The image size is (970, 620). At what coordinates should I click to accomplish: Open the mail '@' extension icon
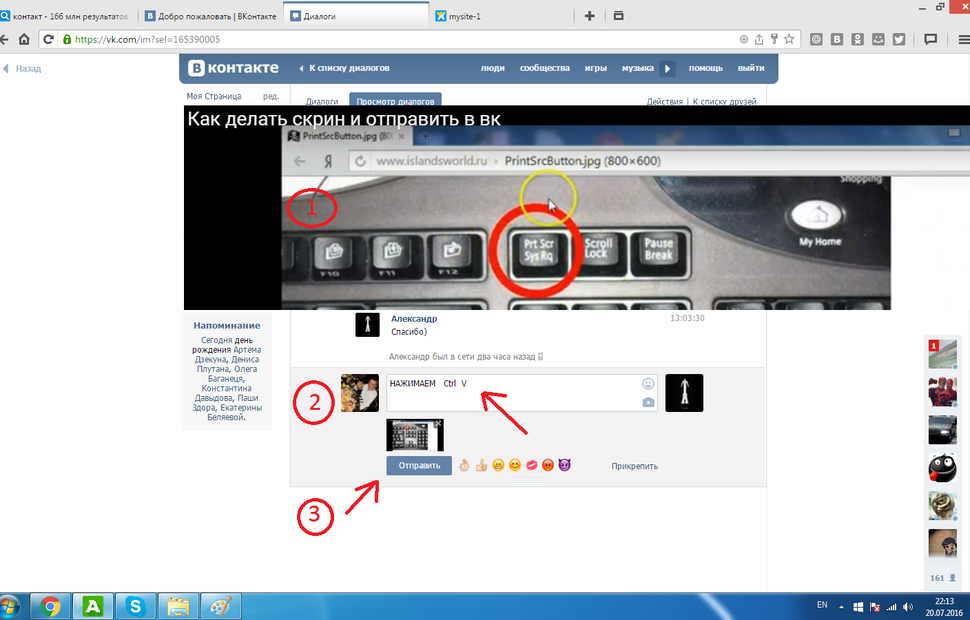click(x=817, y=40)
